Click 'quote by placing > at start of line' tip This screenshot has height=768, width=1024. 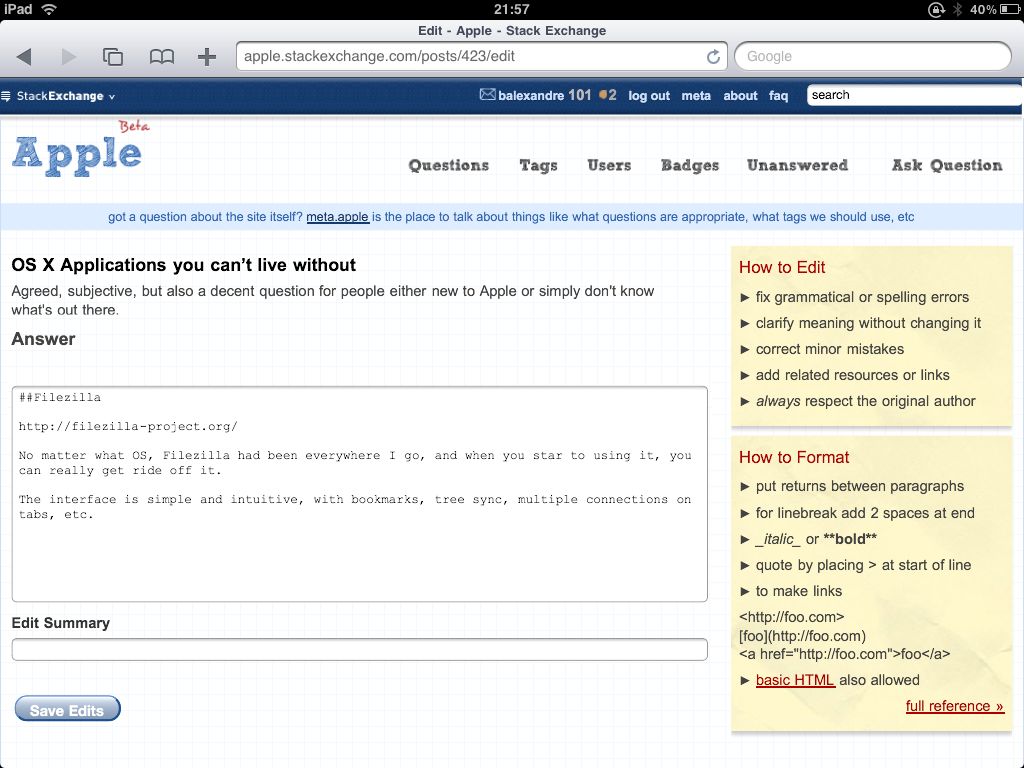(863, 566)
